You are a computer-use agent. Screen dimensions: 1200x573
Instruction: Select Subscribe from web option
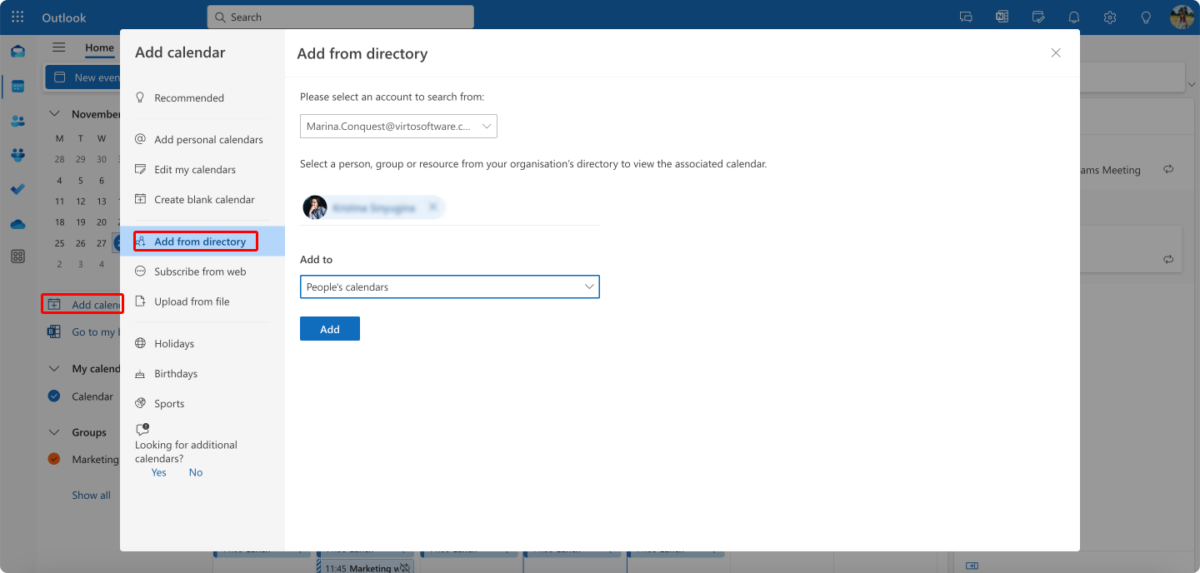(x=200, y=271)
